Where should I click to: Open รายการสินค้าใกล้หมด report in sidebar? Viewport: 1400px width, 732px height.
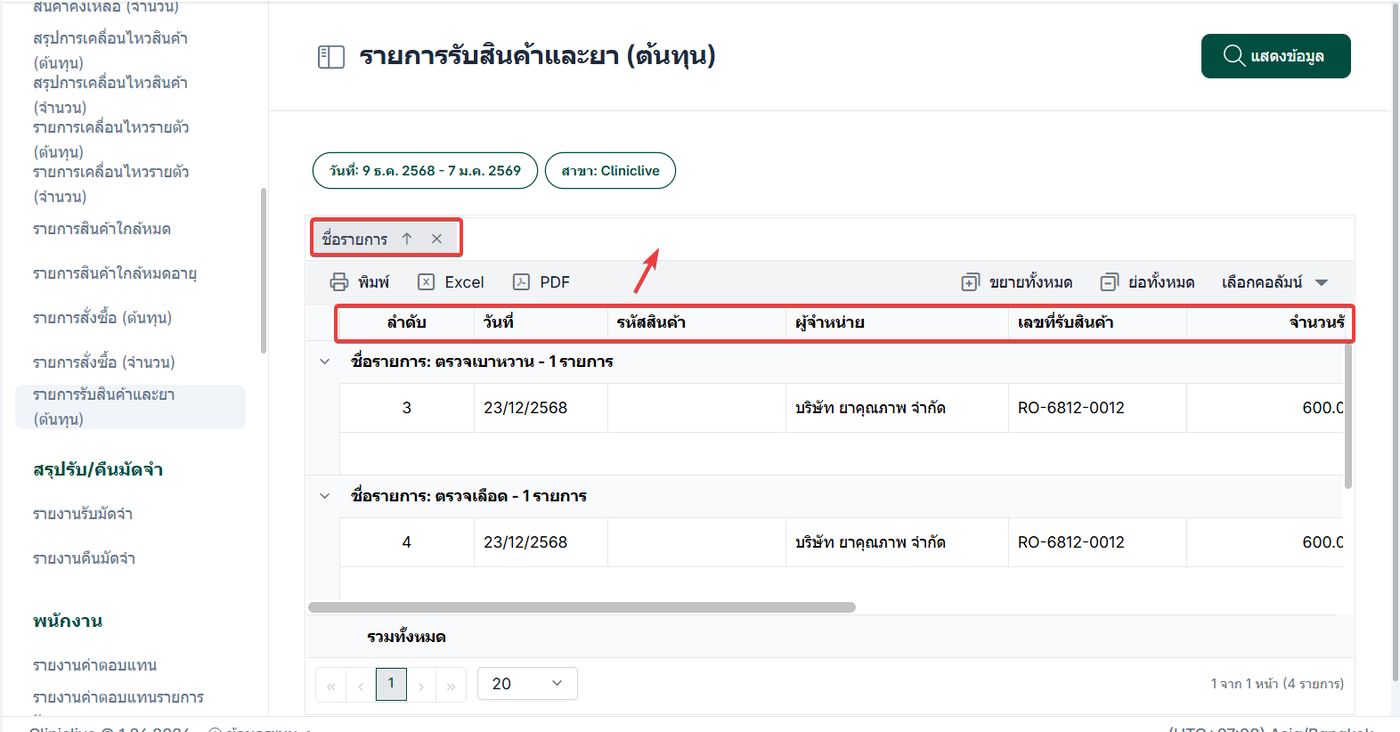(x=101, y=229)
